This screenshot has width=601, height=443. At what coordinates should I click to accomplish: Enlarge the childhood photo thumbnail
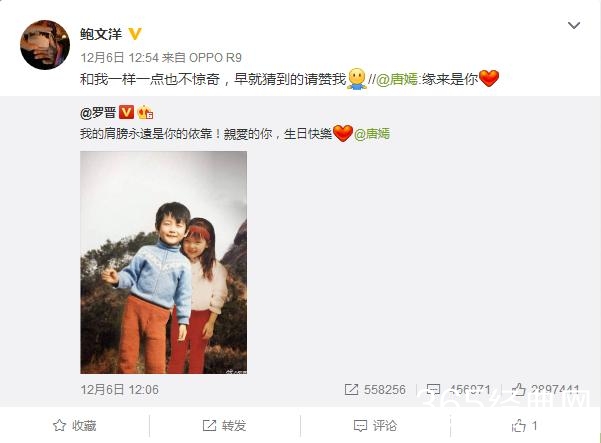coord(163,262)
